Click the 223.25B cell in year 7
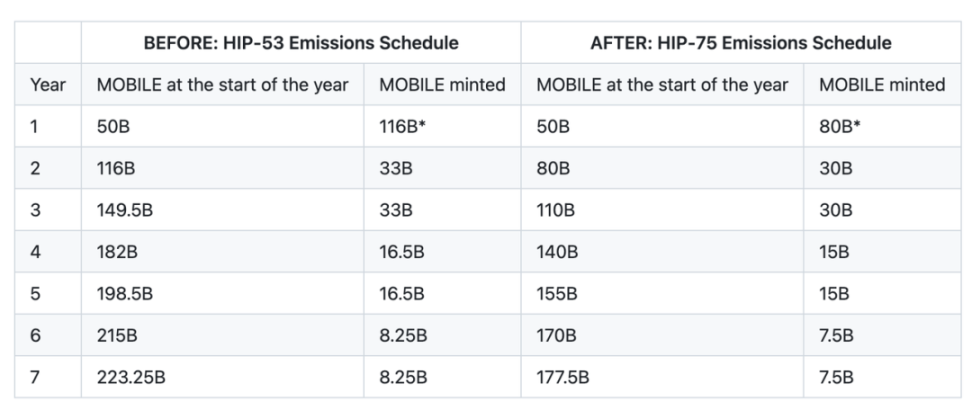This screenshot has height=410, width=972. [223, 377]
